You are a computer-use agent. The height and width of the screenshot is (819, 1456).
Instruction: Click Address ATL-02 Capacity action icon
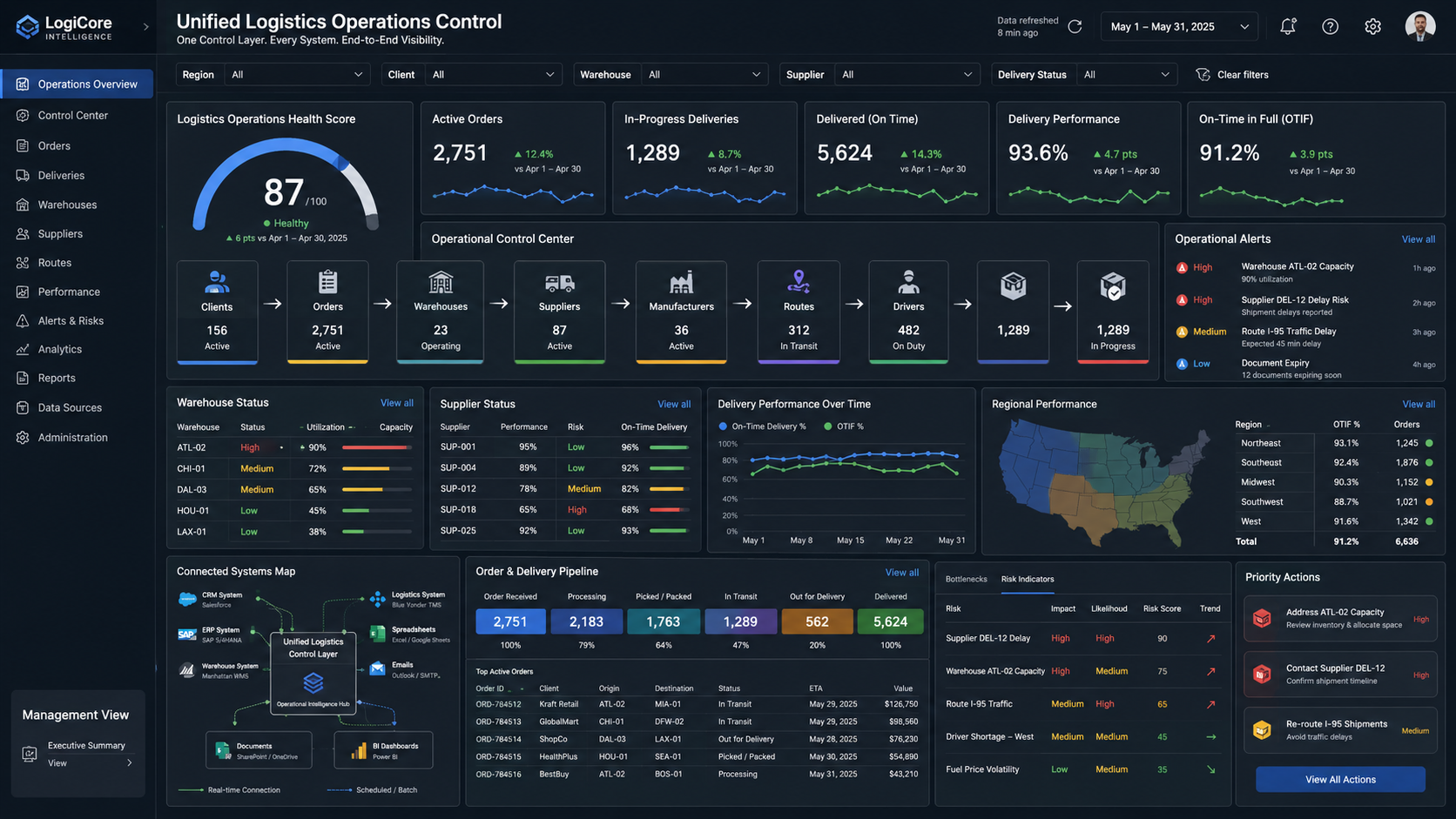click(x=1262, y=618)
